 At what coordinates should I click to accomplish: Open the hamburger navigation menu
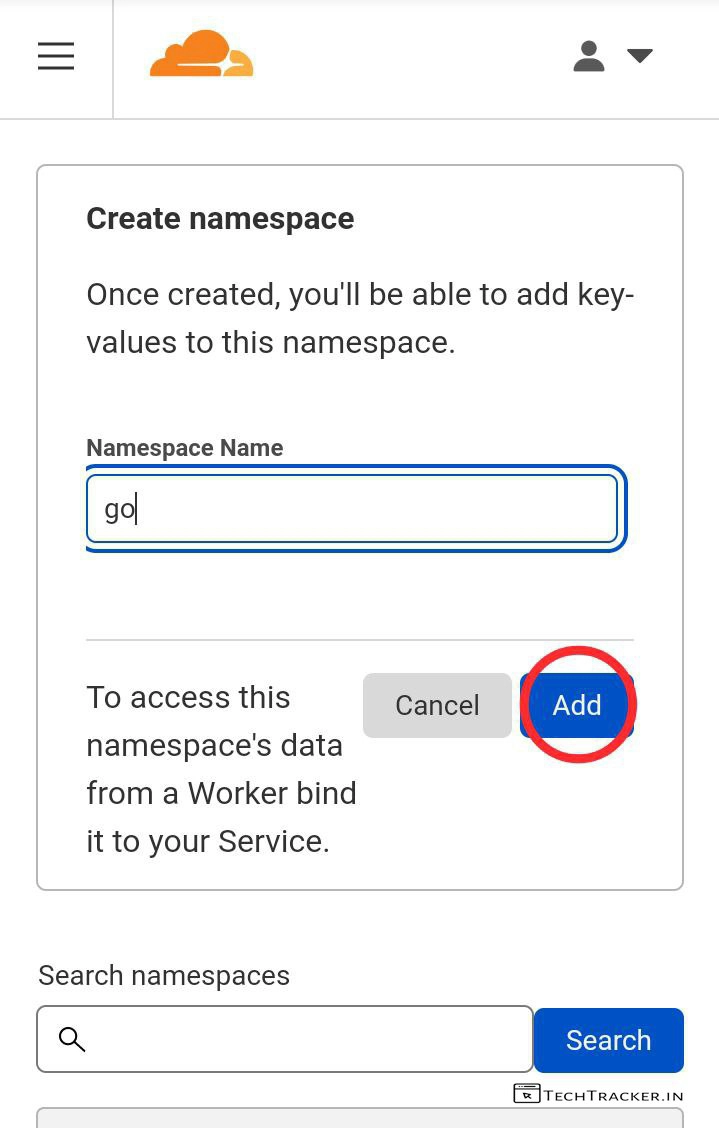tap(56, 56)
